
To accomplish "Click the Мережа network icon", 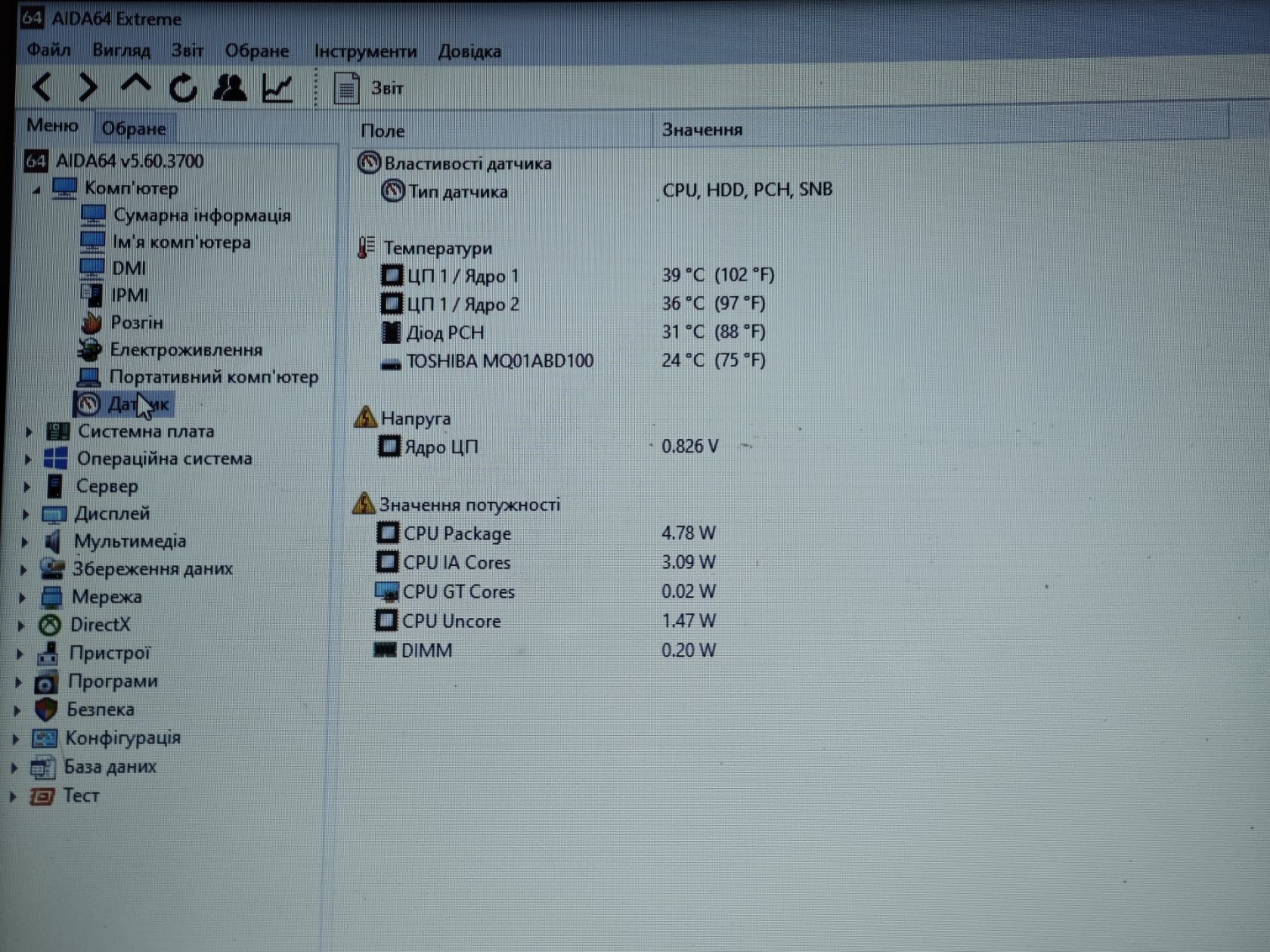I will [x=51, y=597].
